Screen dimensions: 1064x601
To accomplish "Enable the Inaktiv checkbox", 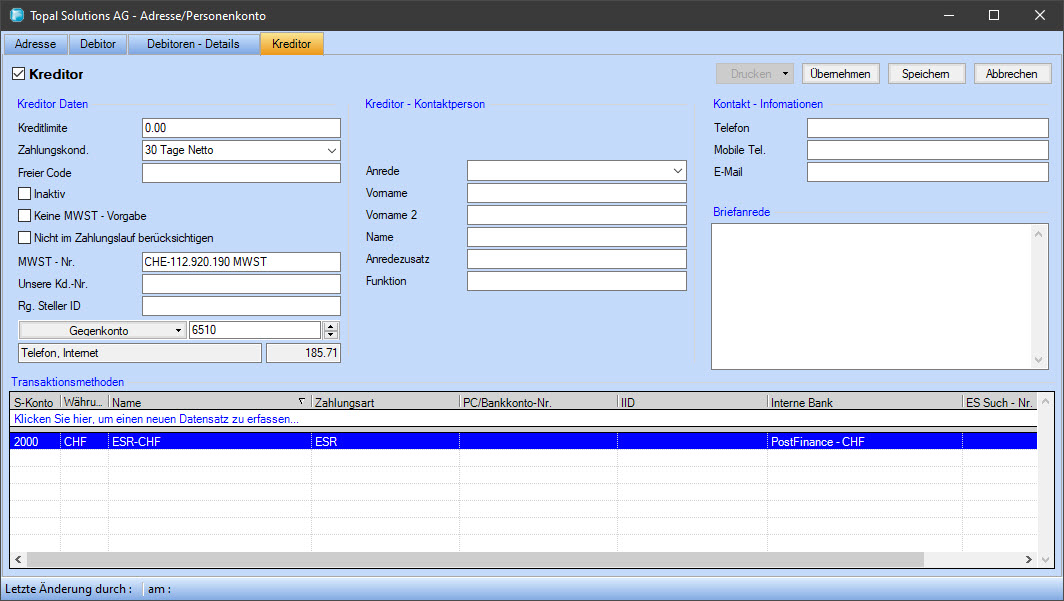I will coord(25,193).
